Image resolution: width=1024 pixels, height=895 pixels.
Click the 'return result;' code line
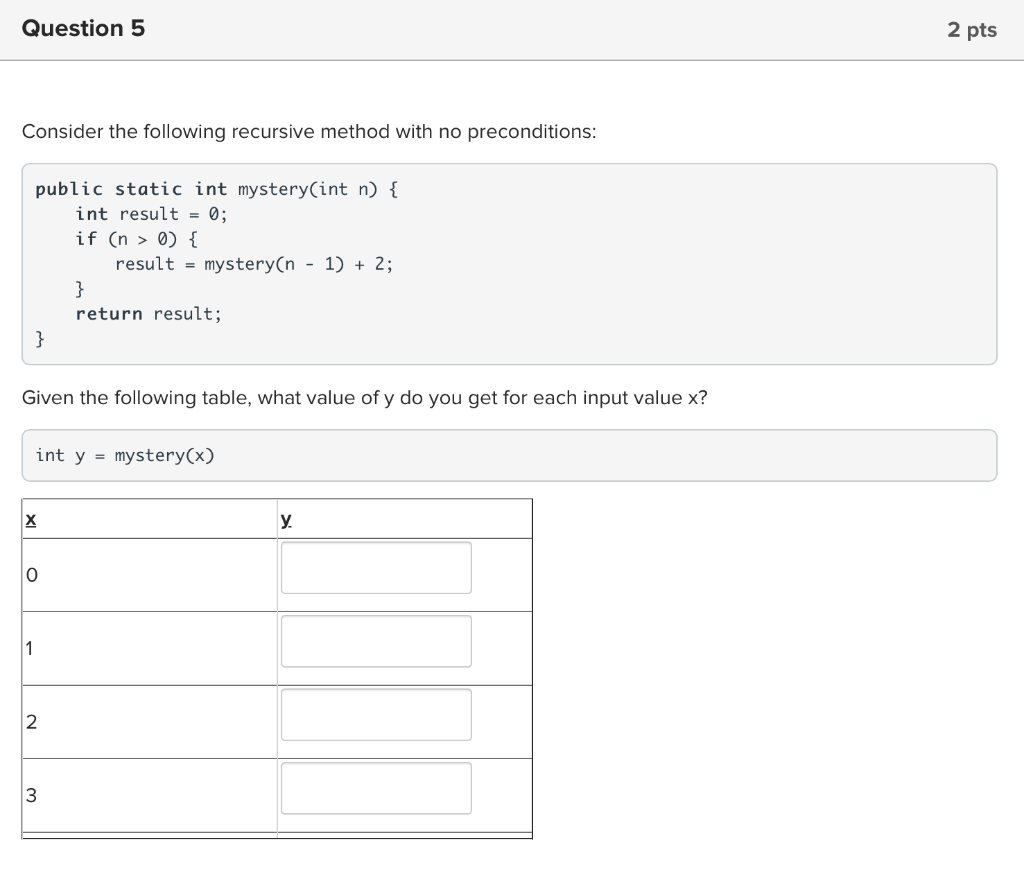pyautogui.click(x=149, y=314)
